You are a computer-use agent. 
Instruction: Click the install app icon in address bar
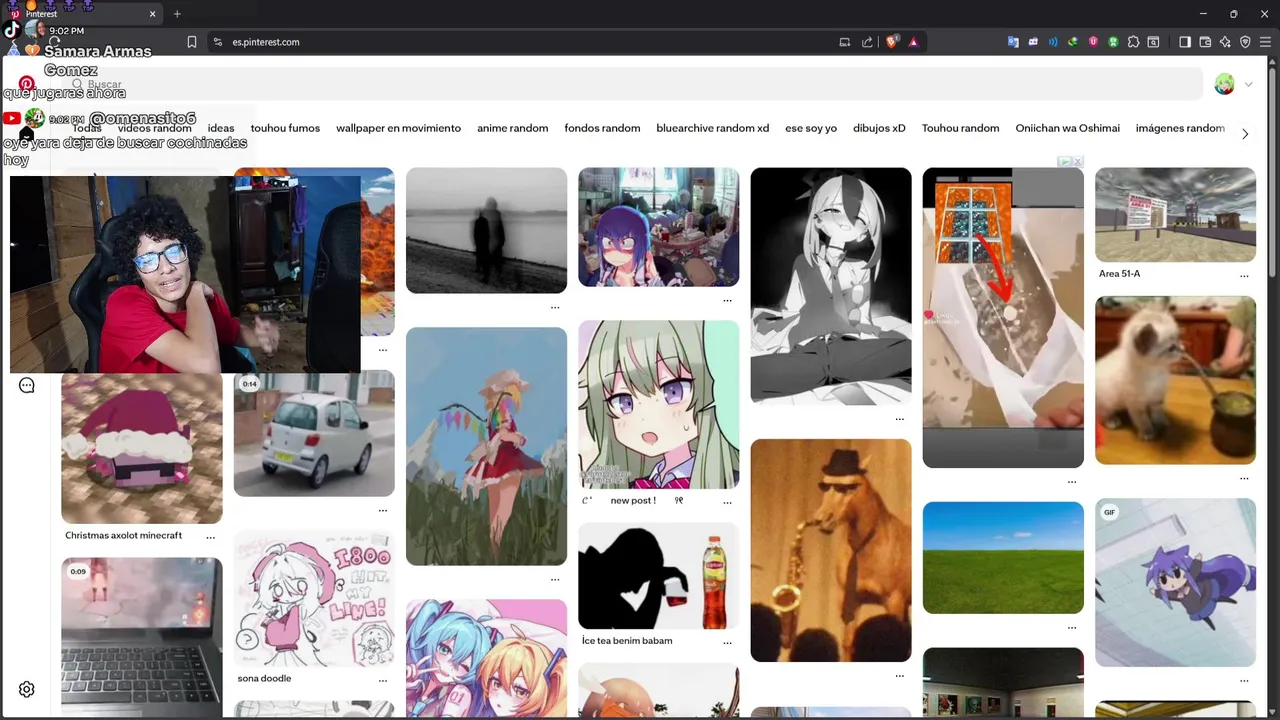[x=845, y=42]
